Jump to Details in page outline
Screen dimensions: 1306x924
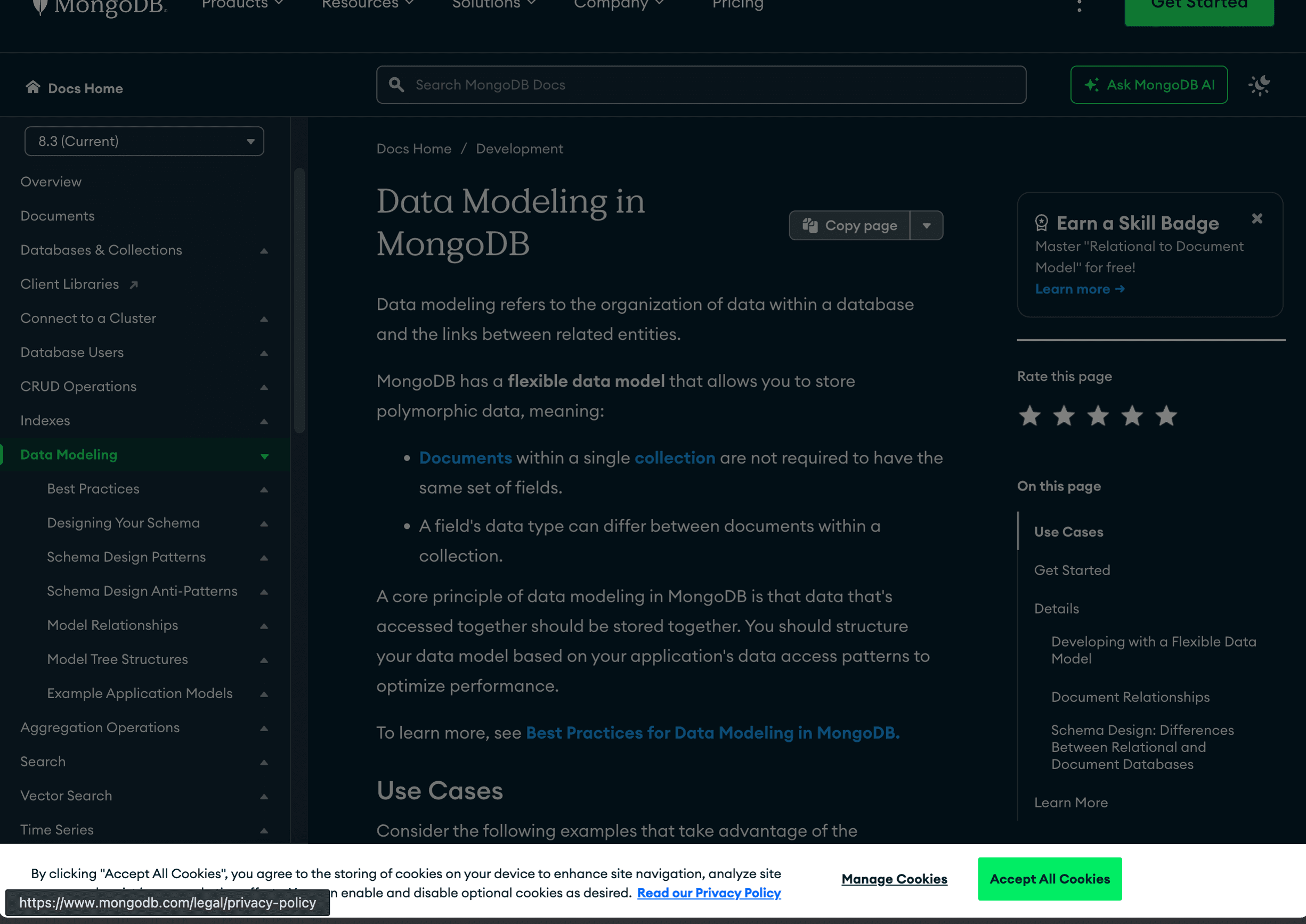coord(1057,609)
